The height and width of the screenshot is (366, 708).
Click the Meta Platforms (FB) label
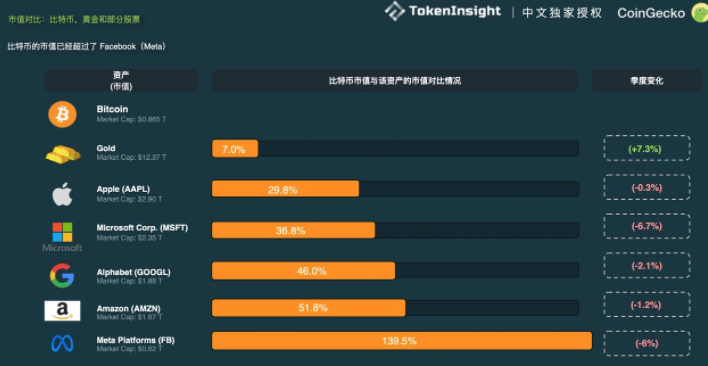(135, 340)
